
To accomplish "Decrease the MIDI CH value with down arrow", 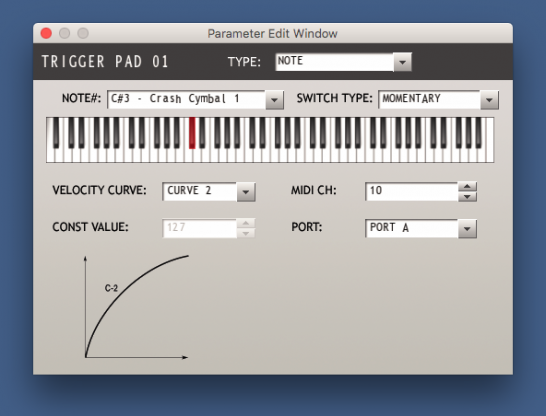I will pyautogui.click(x=467, y=197).
